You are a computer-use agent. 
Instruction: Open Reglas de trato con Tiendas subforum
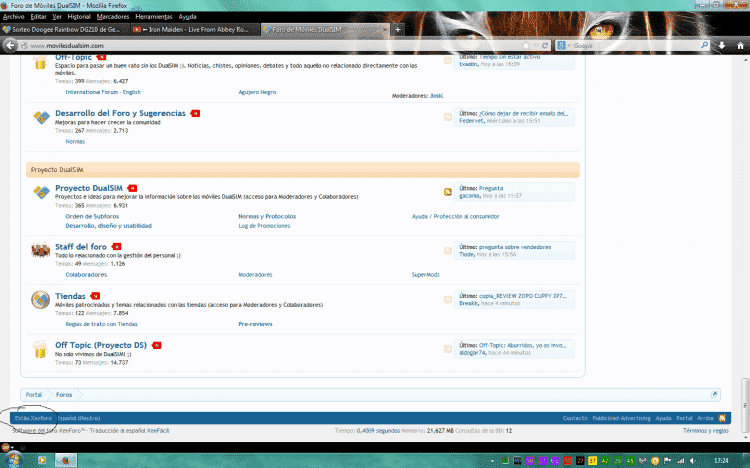(x=101, y=324)
